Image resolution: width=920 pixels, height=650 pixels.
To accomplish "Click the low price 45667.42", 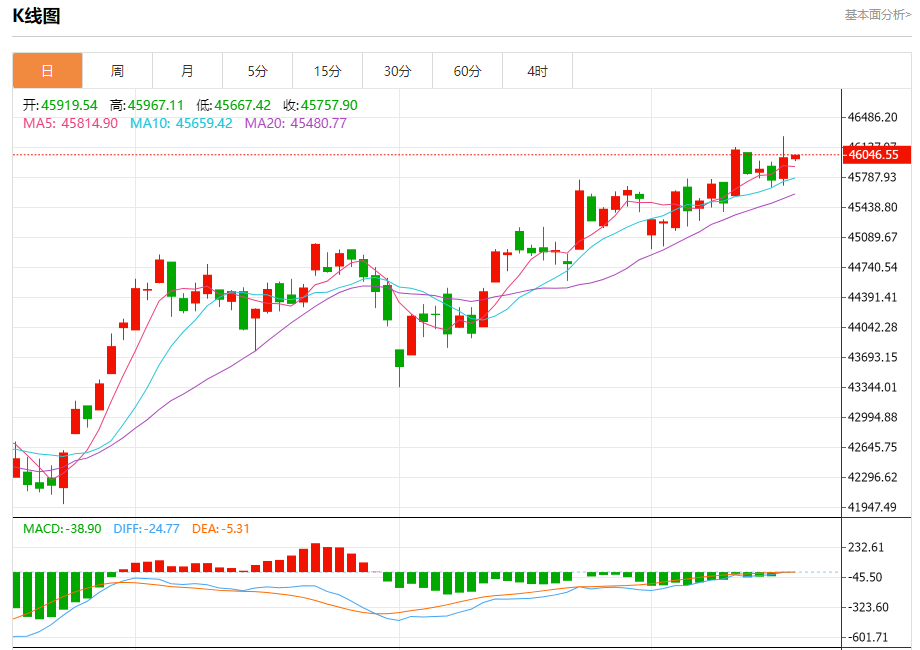I will pos(242,105).
